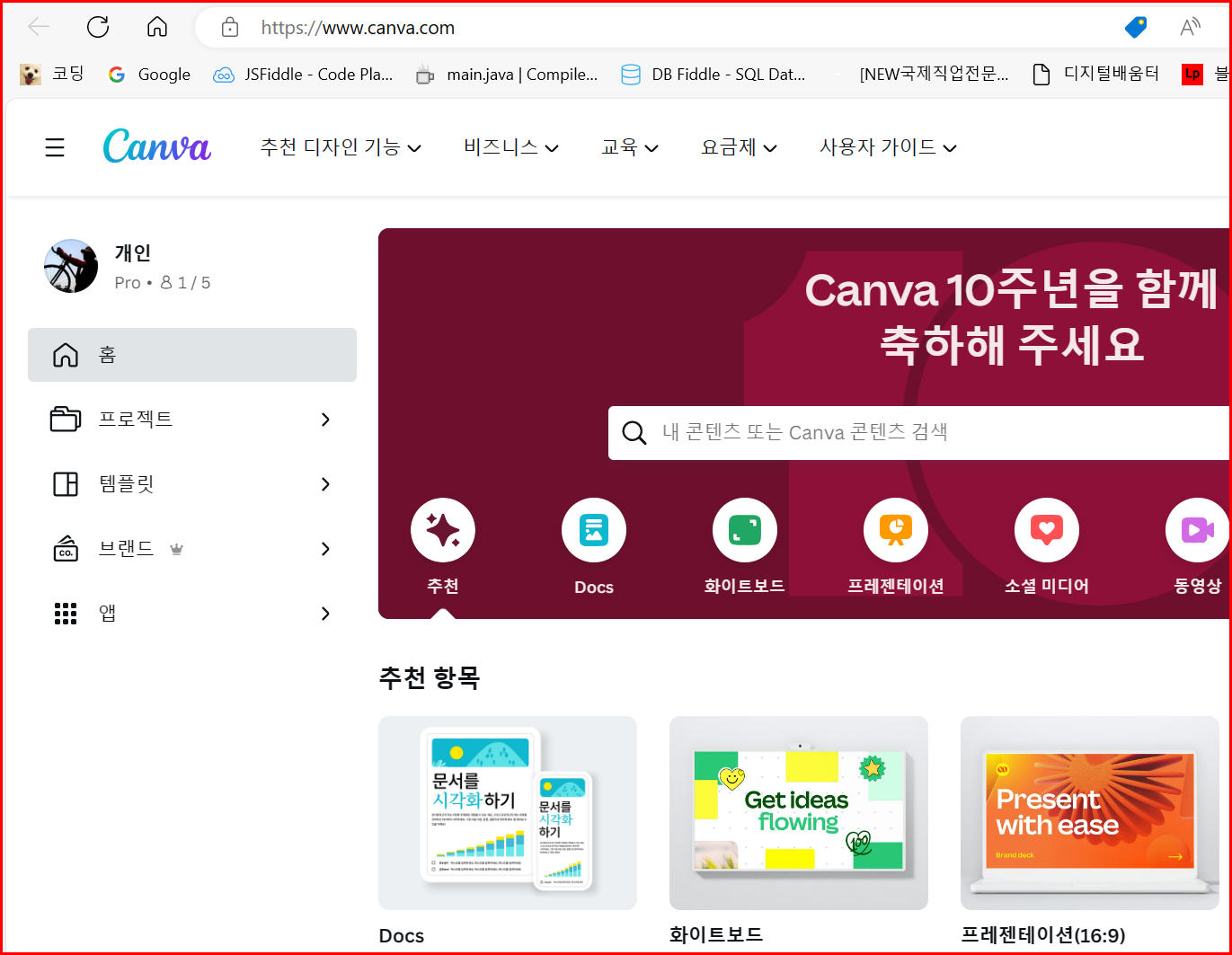The height and width of the screenshot is (955, 1232).
Task: Click the 화이트보드 caption under thumbnail
Action: (x=716, y=935)
